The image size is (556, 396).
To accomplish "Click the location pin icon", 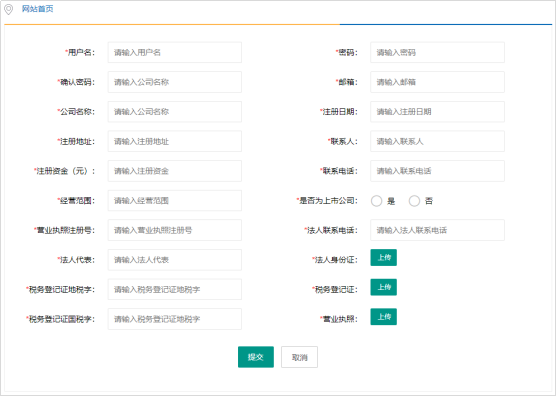I will (9, 9).
